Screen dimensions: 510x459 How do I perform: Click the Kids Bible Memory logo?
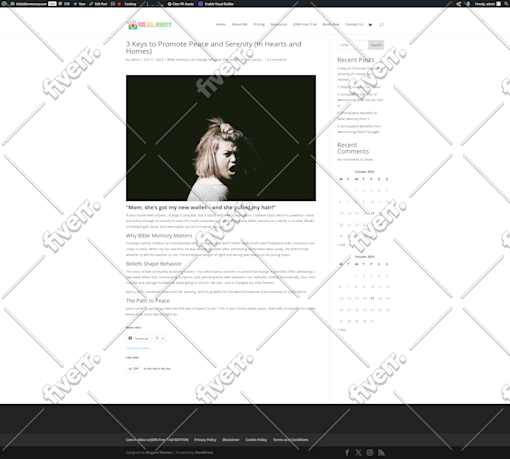point(150,24)
